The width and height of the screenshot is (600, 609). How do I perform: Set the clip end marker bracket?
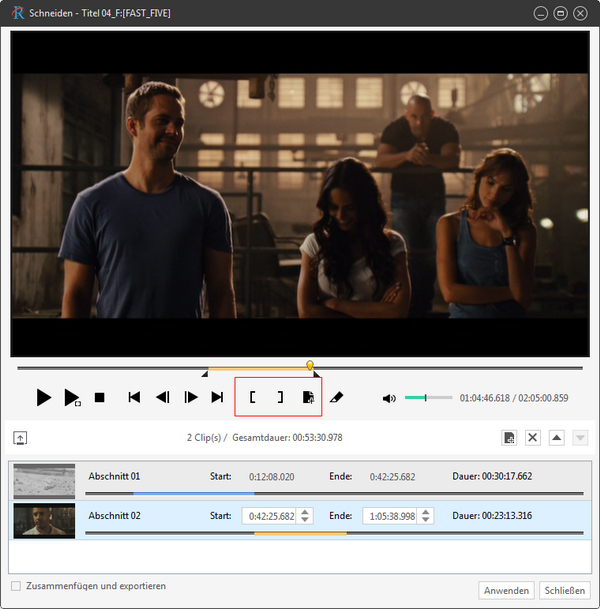coord(280,397)
